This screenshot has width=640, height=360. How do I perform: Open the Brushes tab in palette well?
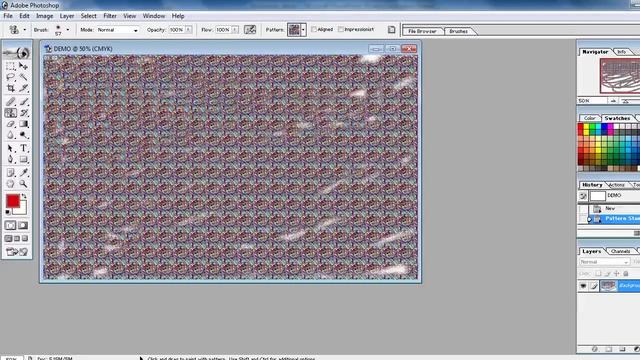458,31
